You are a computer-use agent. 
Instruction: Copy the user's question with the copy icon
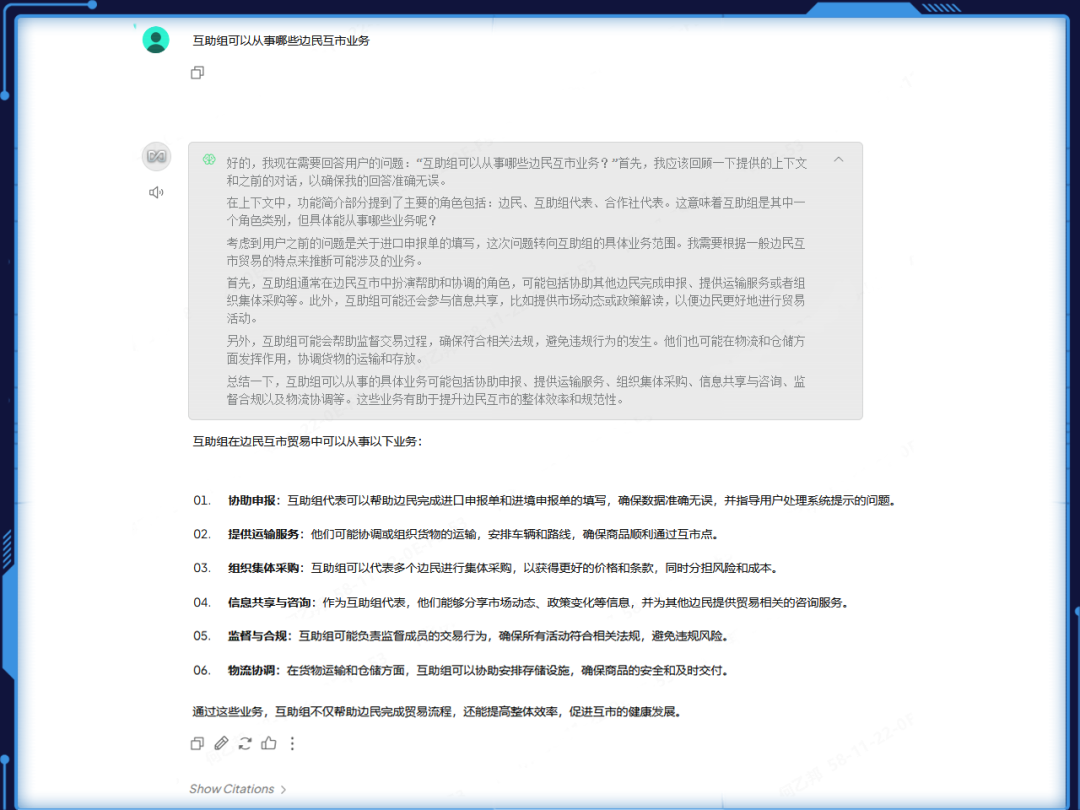[197, 72]
